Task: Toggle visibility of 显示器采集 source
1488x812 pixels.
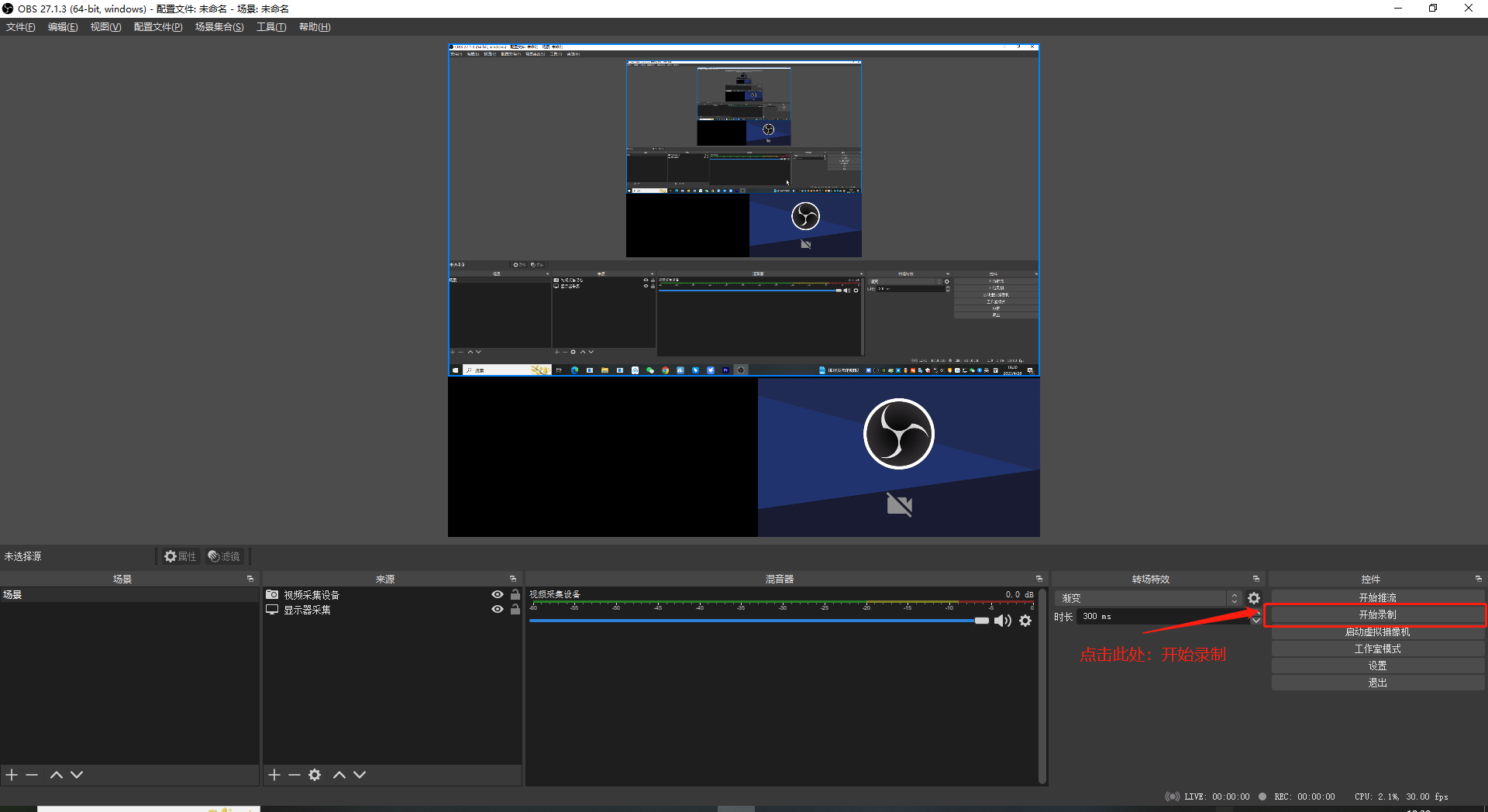Action: pos(498,609)
